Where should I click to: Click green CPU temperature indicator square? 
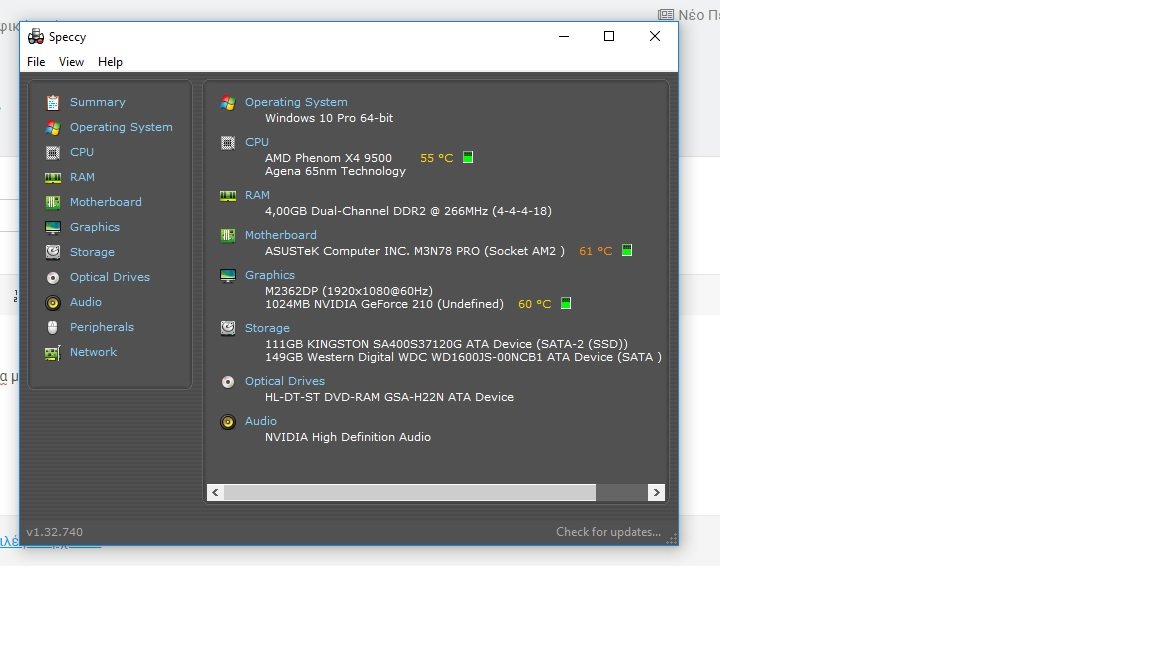468,157
